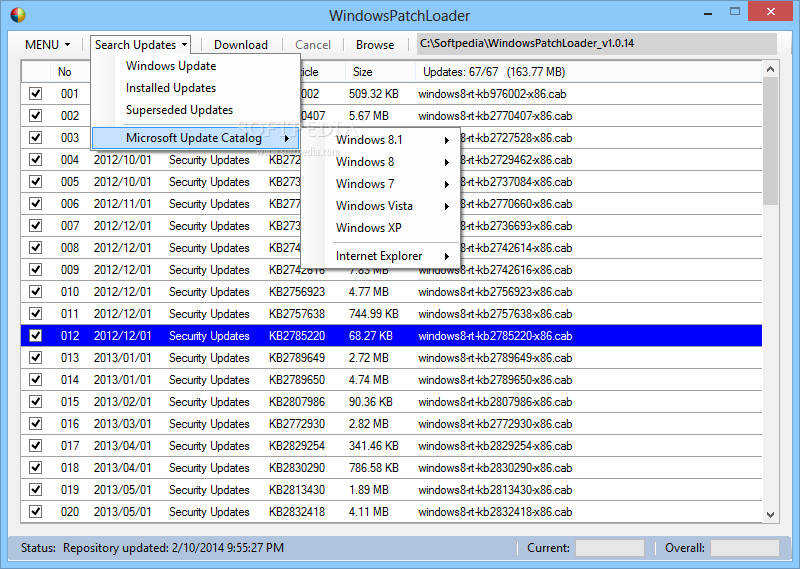Click date 2013/01/01 in row 013

[122, 358]
